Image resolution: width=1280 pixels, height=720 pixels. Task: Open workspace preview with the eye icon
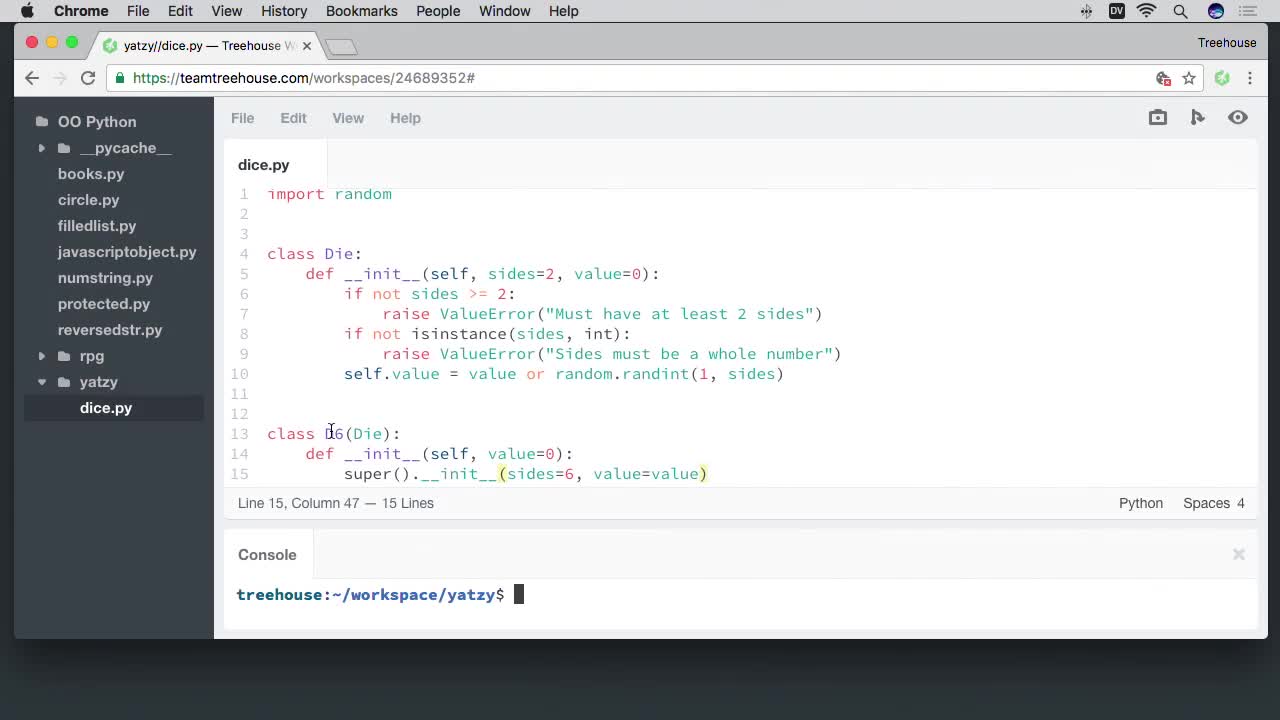(1238, 117)
